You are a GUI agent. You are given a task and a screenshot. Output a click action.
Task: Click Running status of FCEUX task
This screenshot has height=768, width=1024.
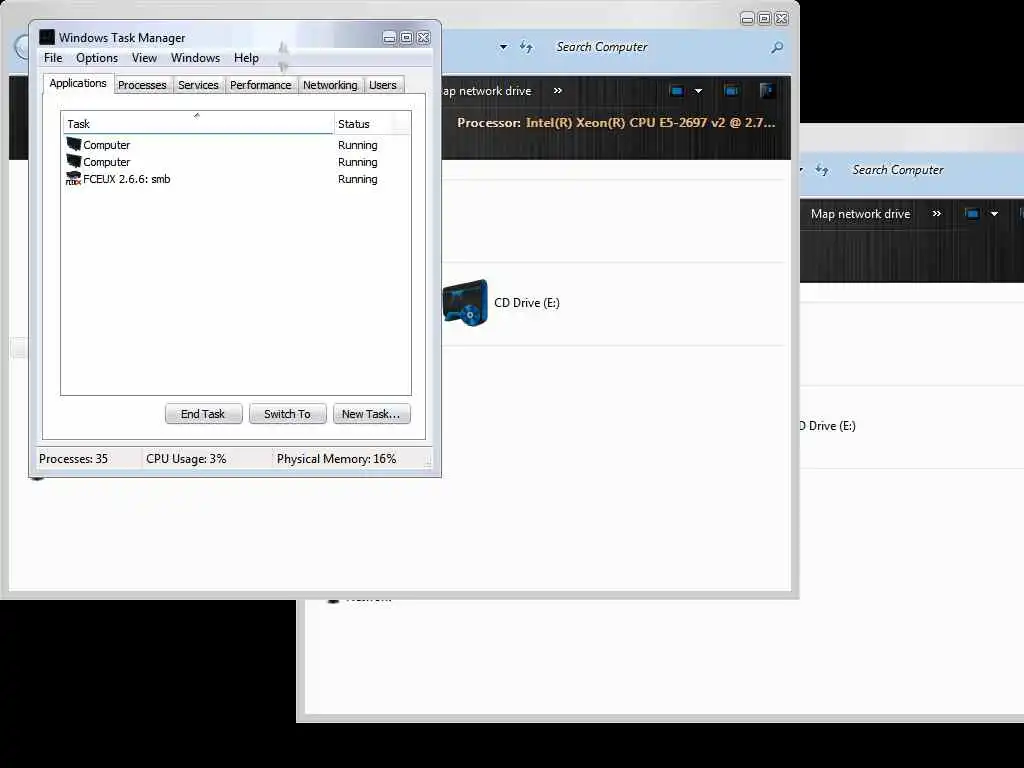click(x=357, y=179)
